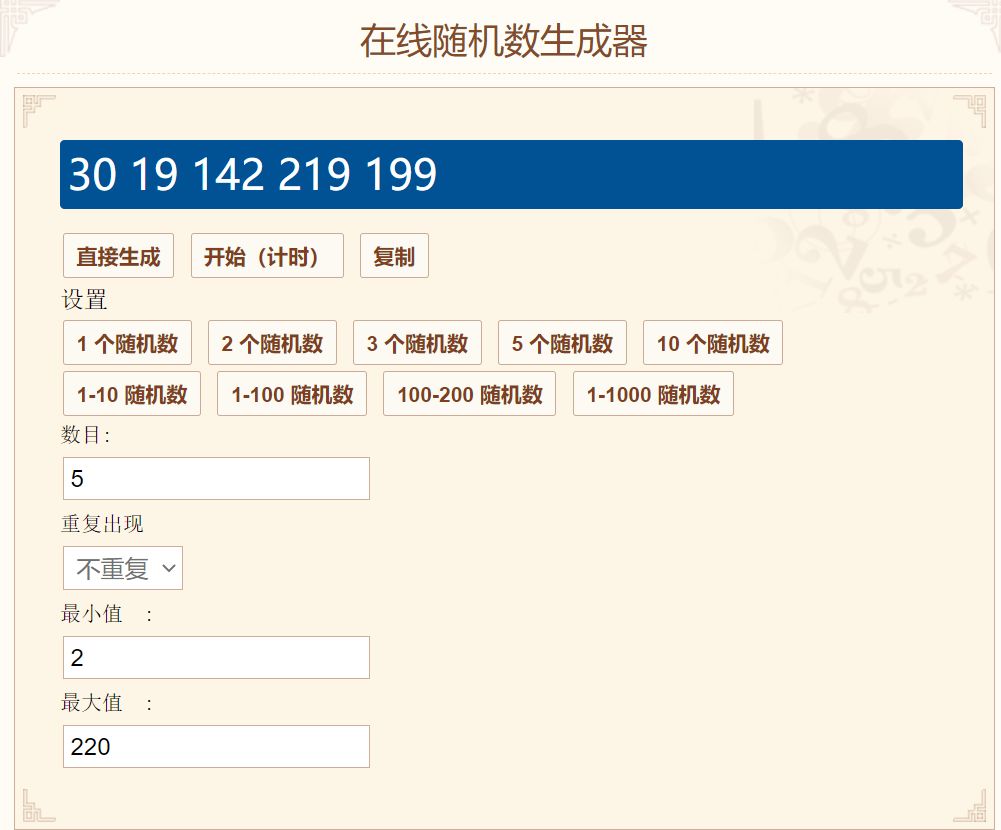Viewport: 1001px width, 830px height.
Task: Click the 在线随机数生成器 page title
Action: click(503, 41)
